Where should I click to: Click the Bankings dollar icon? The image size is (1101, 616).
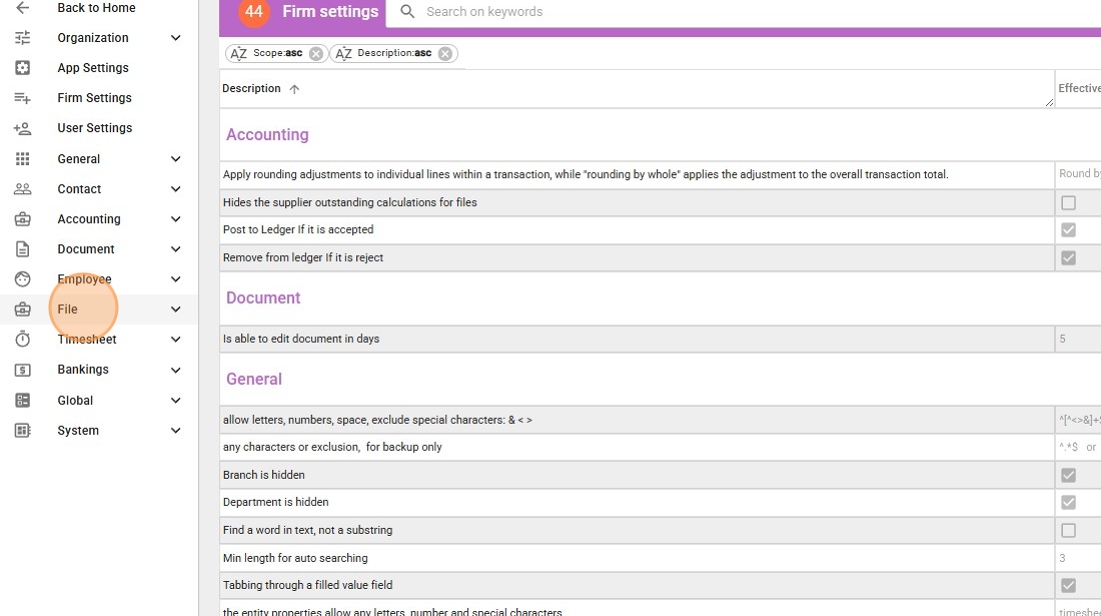click(x=22, y=369)
